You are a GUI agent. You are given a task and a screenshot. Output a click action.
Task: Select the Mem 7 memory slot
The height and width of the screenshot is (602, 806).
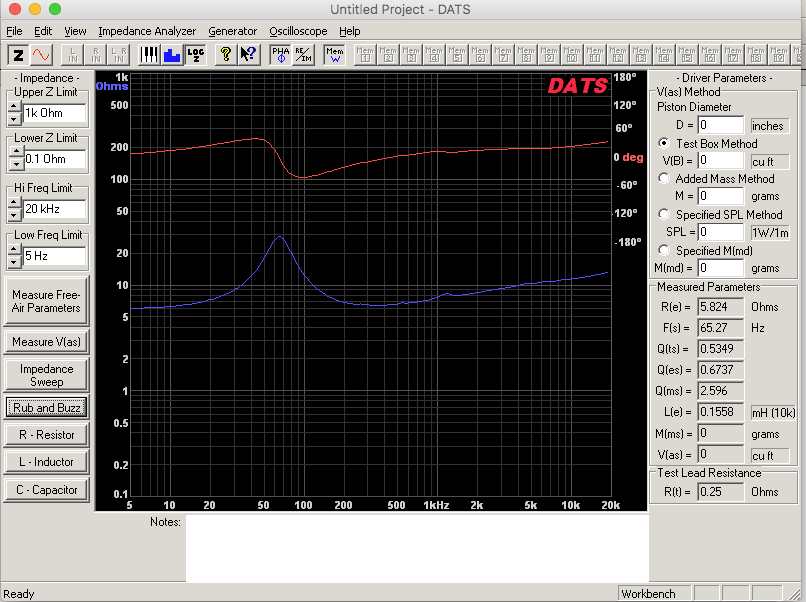503,54
